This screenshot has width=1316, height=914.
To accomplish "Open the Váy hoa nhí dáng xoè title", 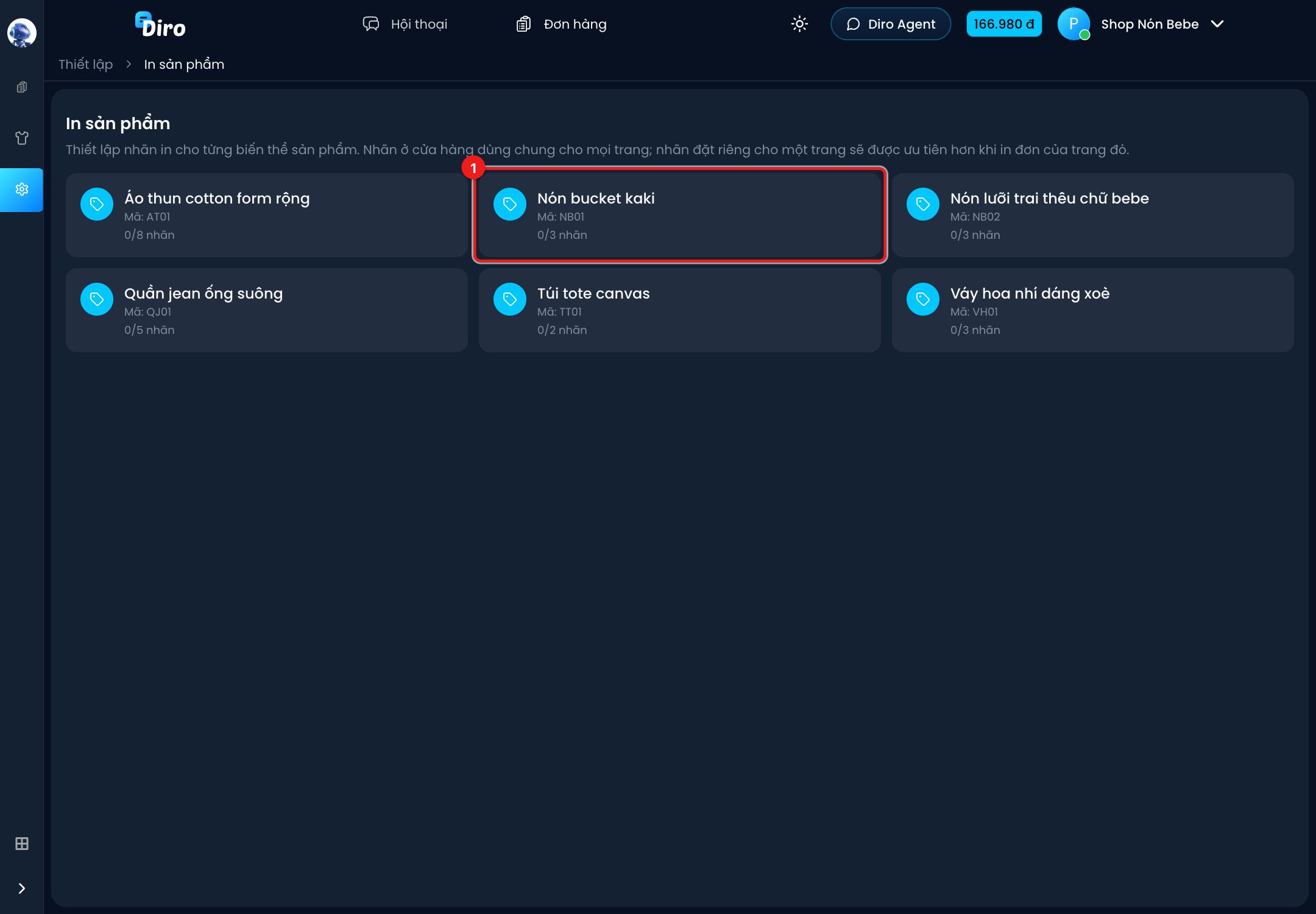I will click(1030, 294).
